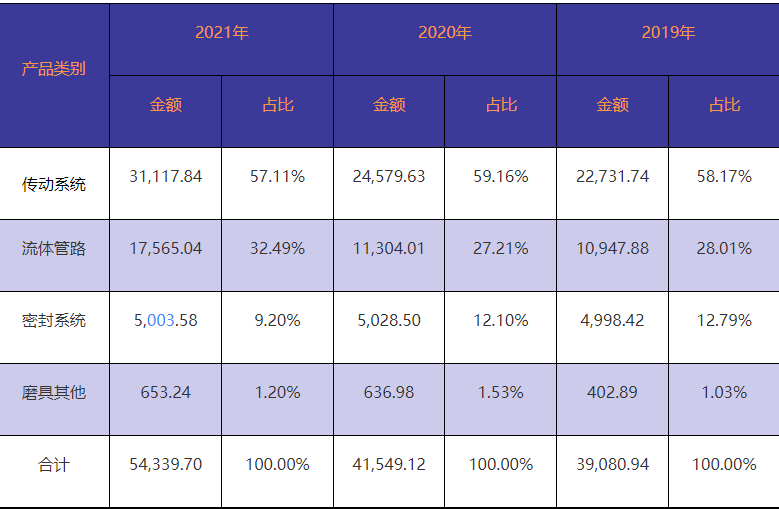Click the percentage 59.16%
The width and height of the screenshot is (779, 509).
[x=501, y=176]
